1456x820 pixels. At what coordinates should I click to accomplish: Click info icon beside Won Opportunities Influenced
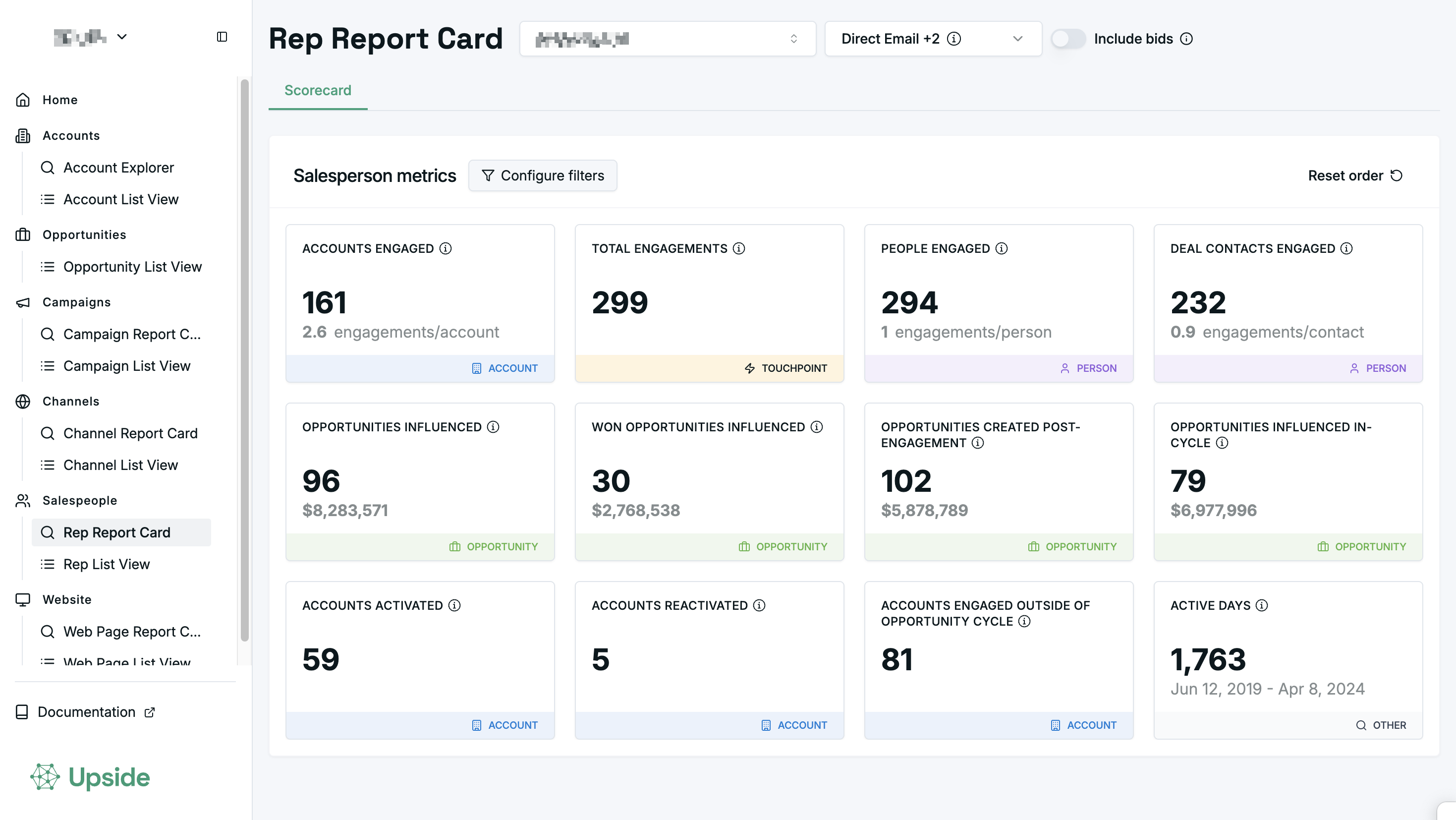817,427
